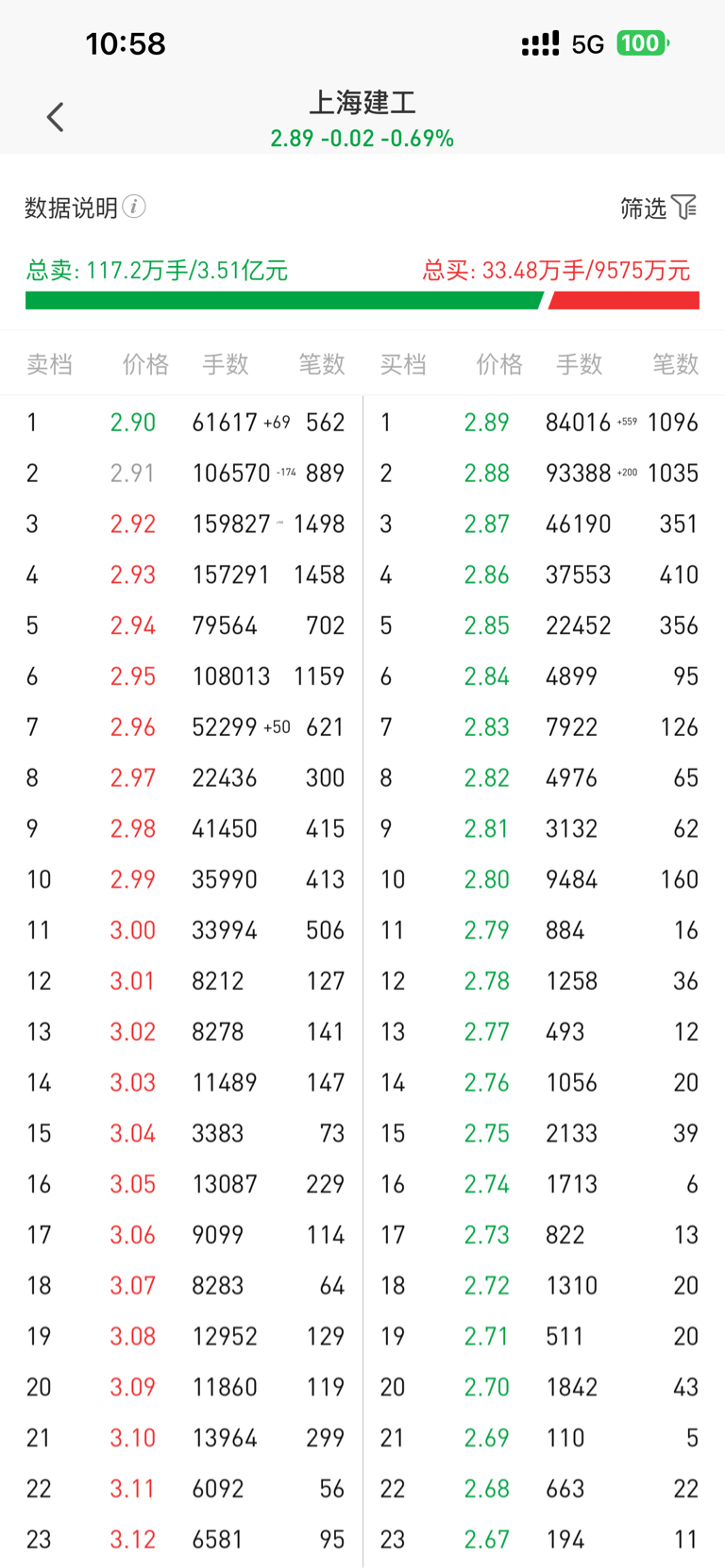Select sell price 3.03
Viewport: 725px width, 1568px height.
tap(133, 1083)
